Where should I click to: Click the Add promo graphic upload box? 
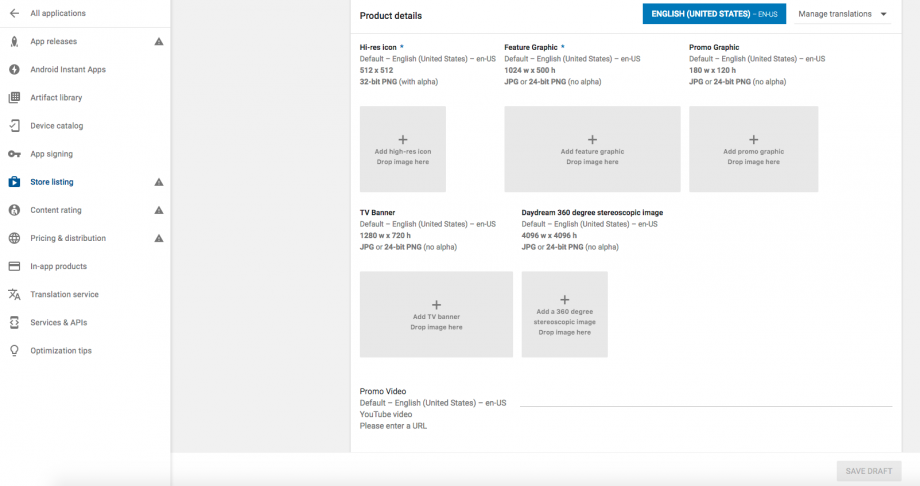(x=753, y=149)
